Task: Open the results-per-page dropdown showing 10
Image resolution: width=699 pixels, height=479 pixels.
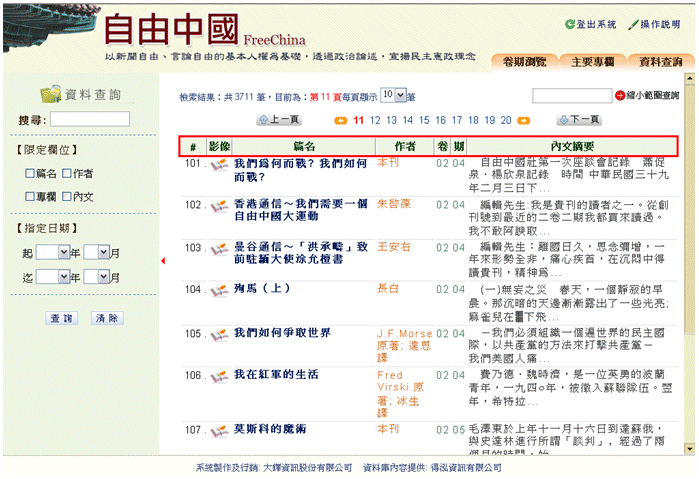Action: (400, 95)
